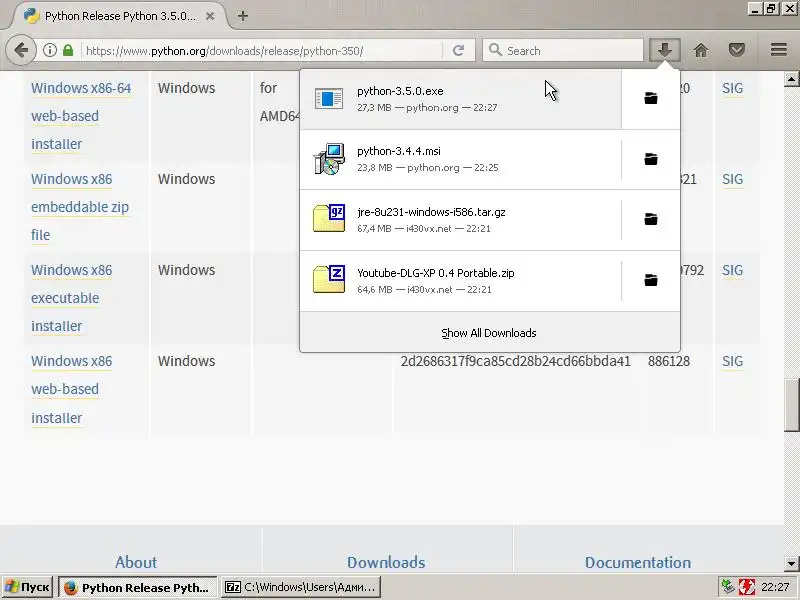Open SIG link for embeddable zip file
This screenshot has height=600, width=800.
[732, 179]
